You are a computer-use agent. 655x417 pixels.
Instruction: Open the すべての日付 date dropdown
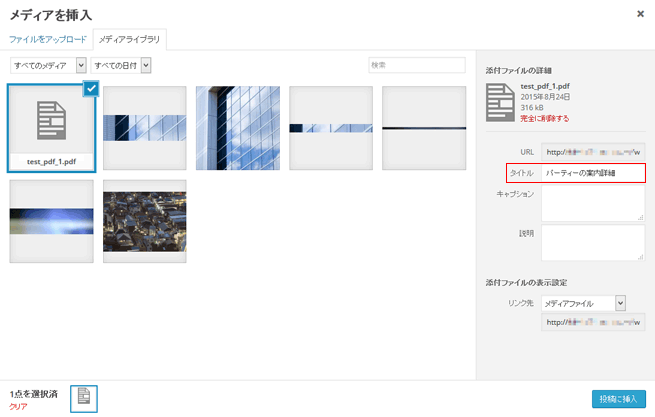121,65
